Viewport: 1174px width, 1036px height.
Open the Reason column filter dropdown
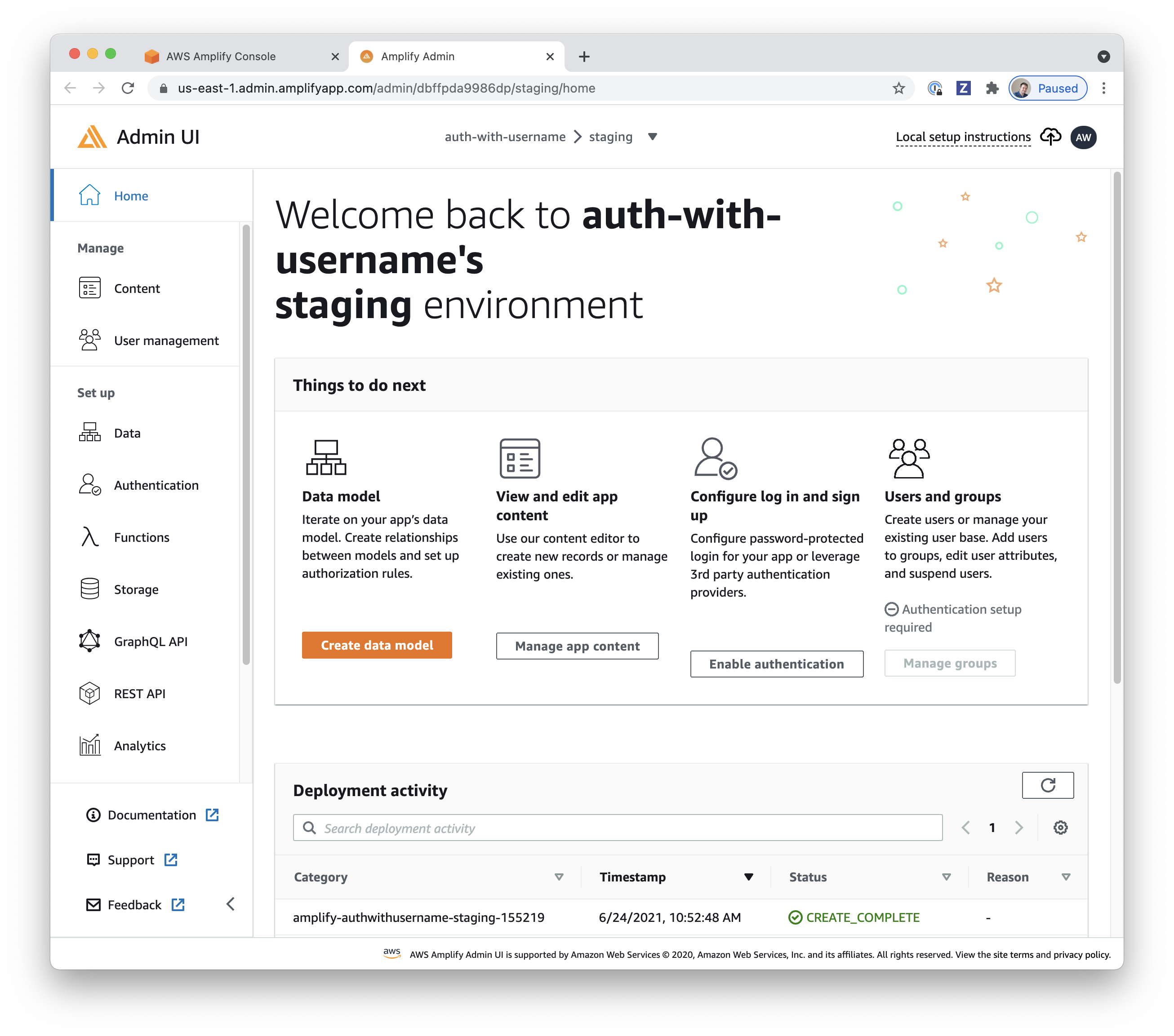1065,877
